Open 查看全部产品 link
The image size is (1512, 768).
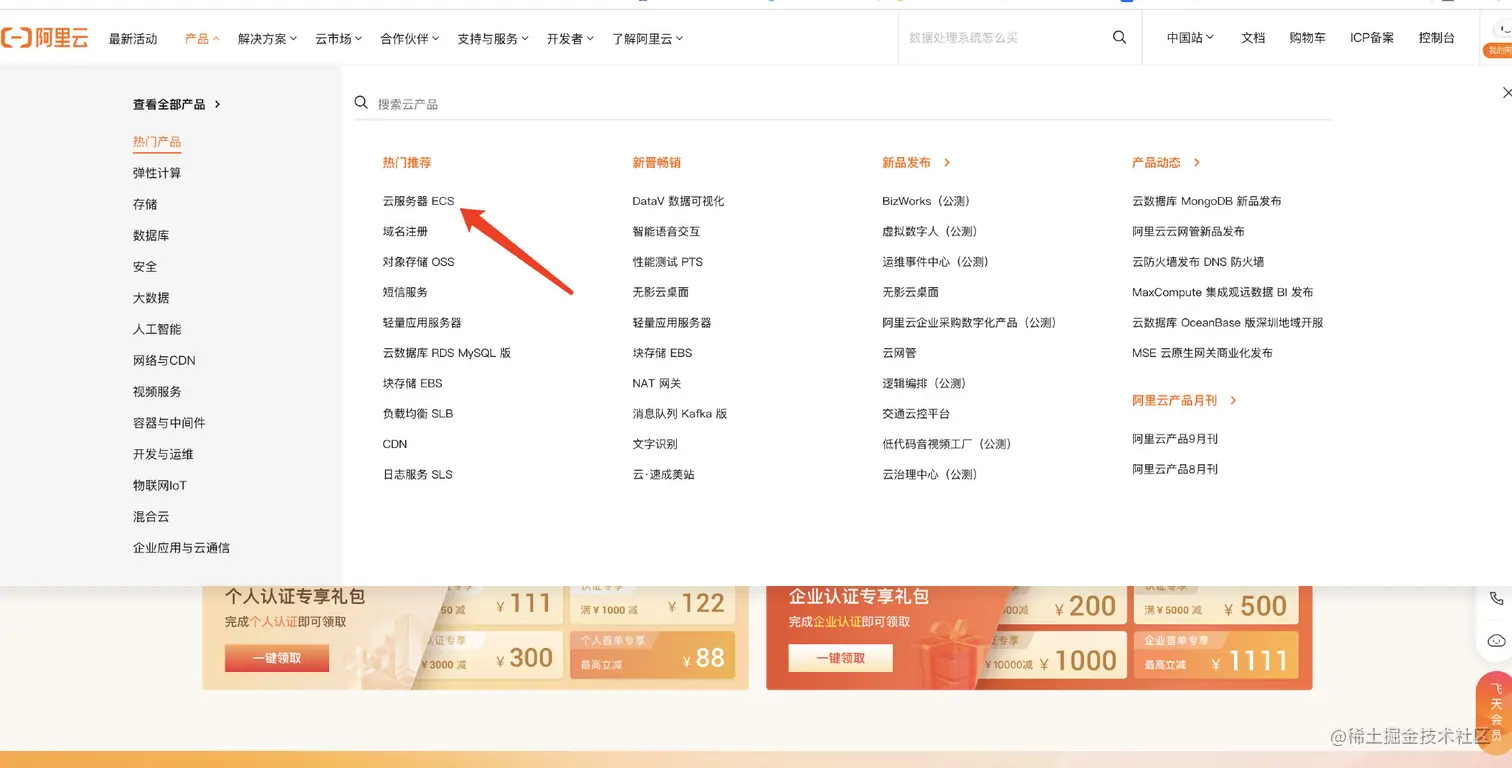click(177, 104)
